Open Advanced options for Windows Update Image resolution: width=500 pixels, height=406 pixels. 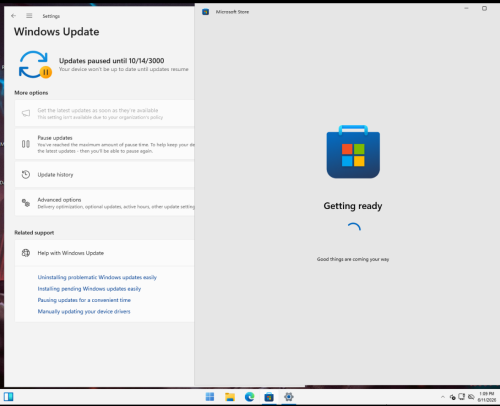105,203
